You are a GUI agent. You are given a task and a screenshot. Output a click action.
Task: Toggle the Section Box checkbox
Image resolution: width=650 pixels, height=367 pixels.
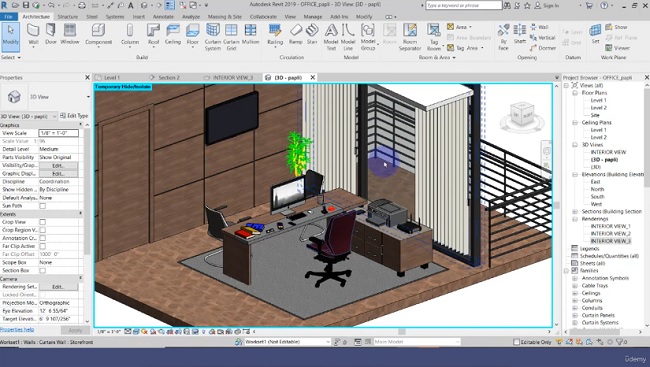point(42,270)
